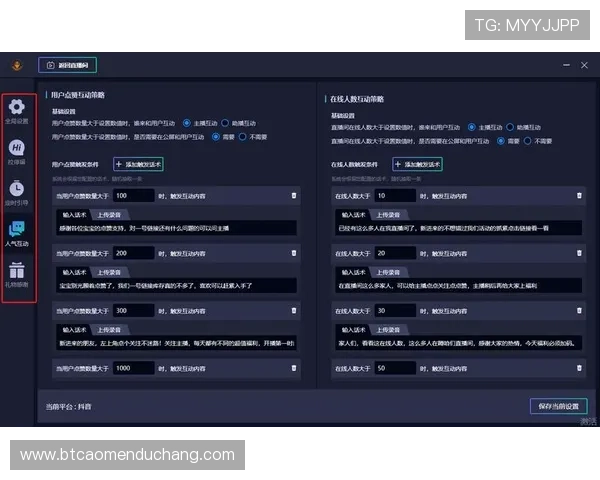This screenshot has width=600, height=480.
Task: Switch to 输入话术 tab for online 10
Action: coord(353,215)
